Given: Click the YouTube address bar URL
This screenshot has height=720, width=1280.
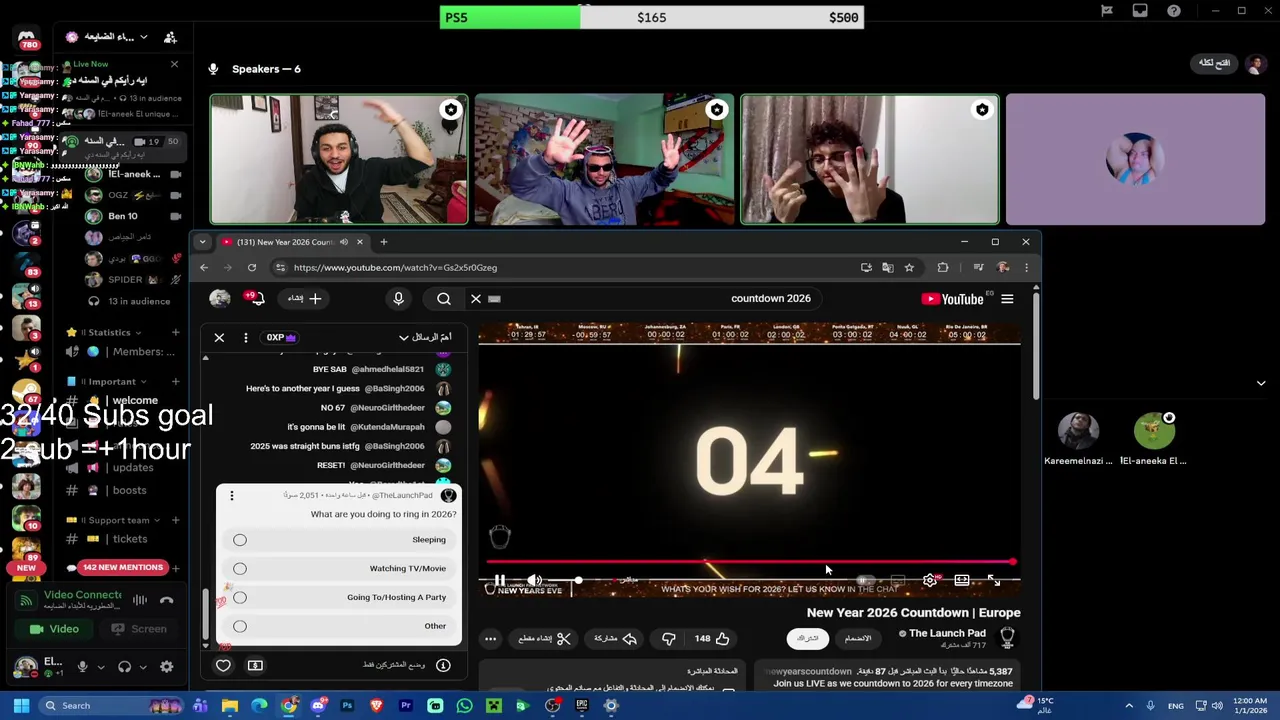Looking at the screenshot, I should [x=395, y=267].
